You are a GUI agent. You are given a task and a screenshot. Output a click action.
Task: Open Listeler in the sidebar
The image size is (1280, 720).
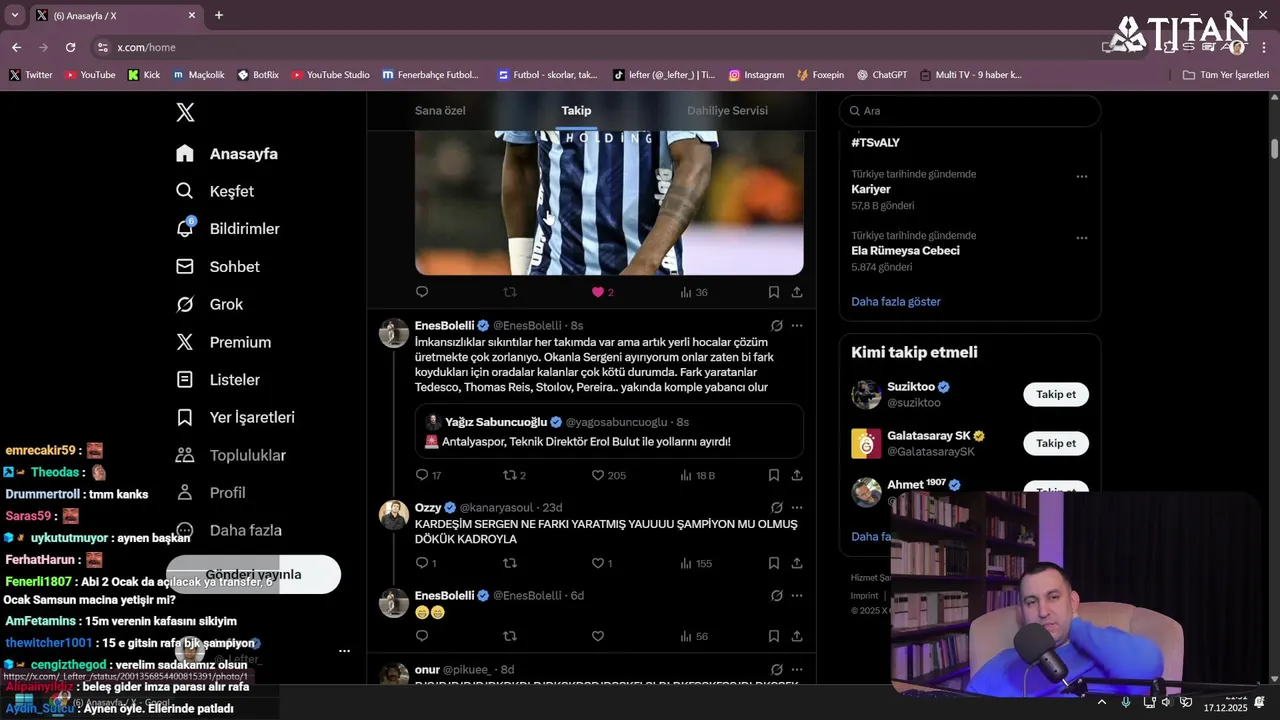218,380
